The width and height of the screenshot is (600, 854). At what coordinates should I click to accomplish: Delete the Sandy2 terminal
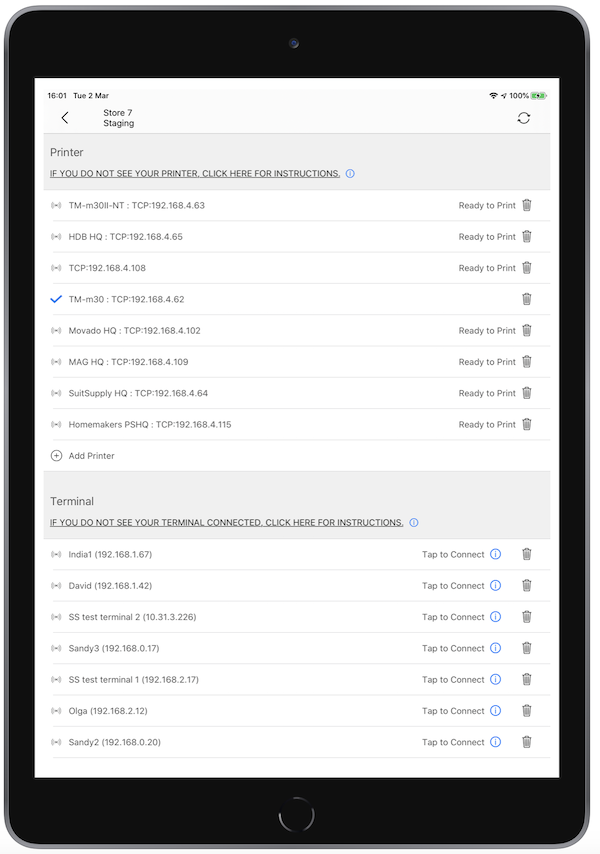tap(526, 742)
